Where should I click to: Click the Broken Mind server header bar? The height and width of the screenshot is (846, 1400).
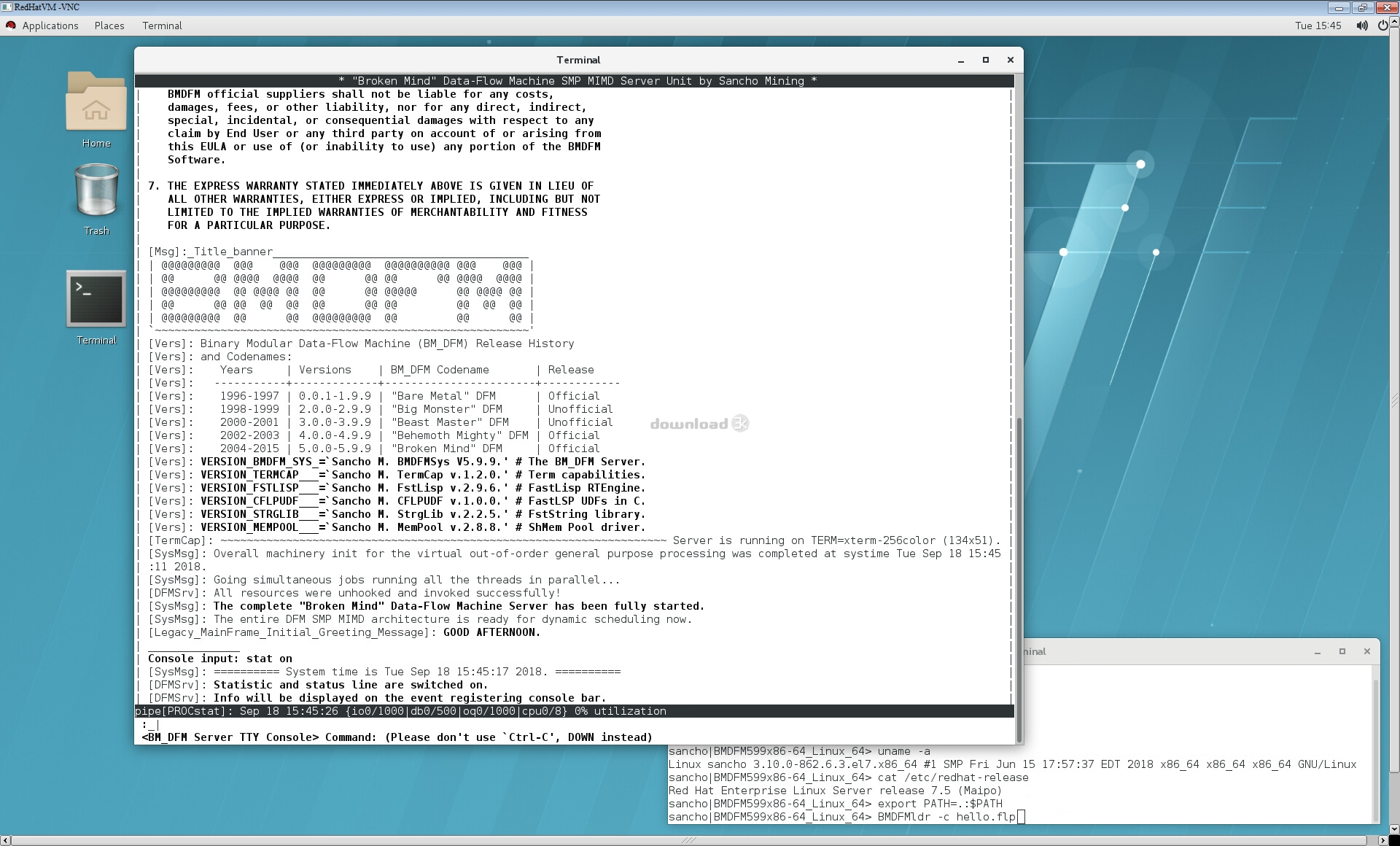(574, 81)
